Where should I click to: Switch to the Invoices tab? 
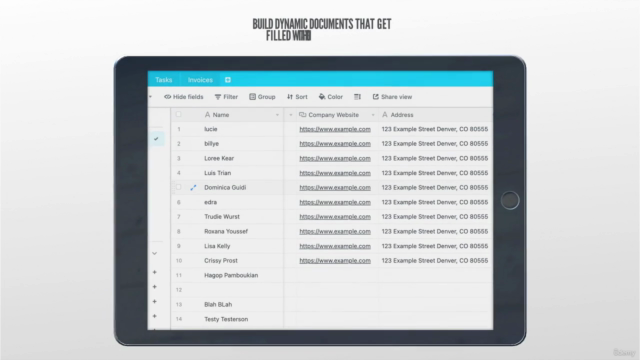[200, 80]
